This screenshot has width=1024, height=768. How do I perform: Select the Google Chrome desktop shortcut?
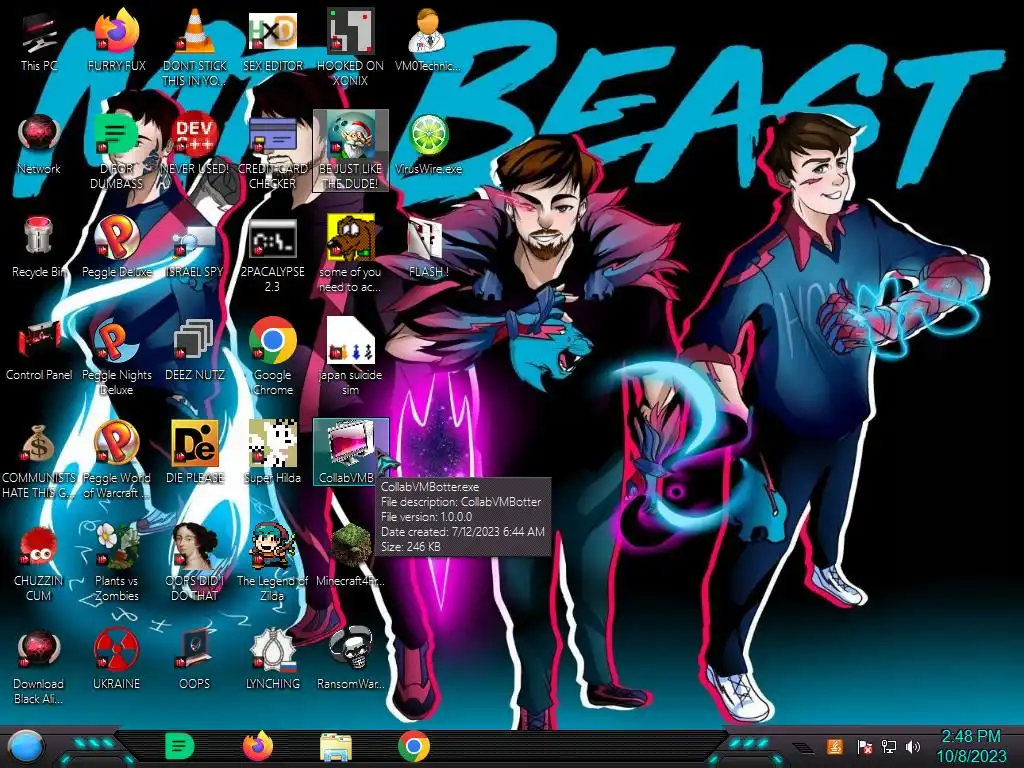(x=272, y=358)
